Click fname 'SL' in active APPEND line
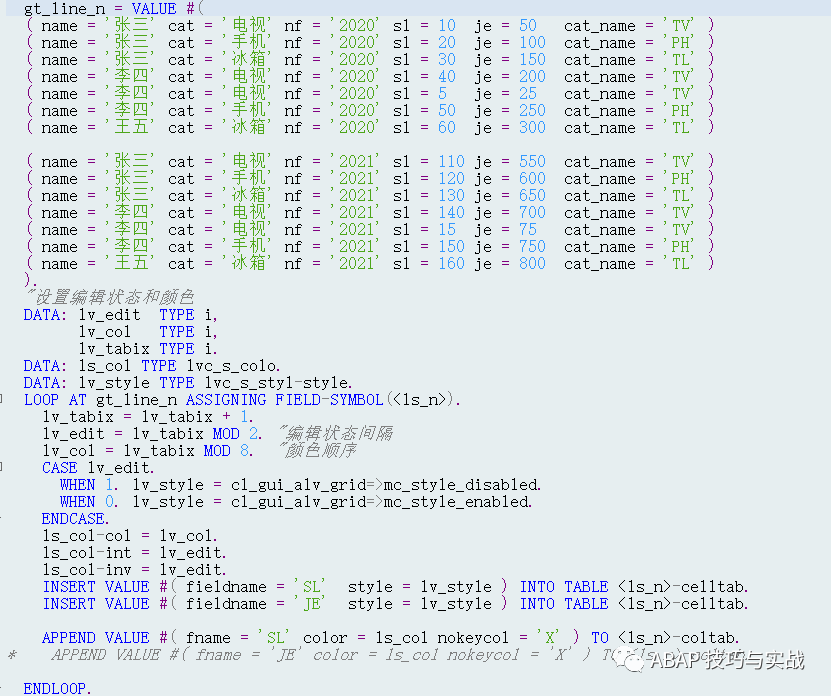831x696 pixels. tap(273, 638)
